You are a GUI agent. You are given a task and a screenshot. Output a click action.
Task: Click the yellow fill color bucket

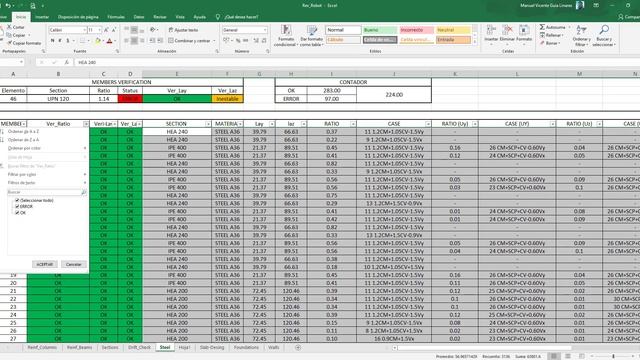click(98, 41)
